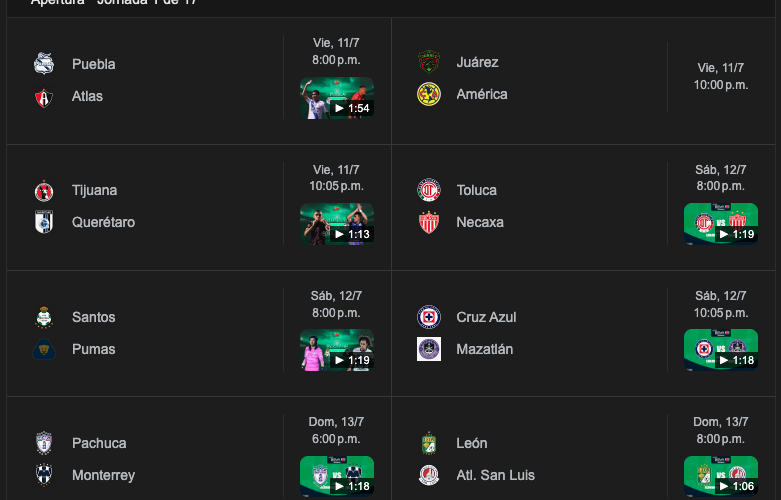Click the Atlas team crest
The image size is (781, 500).
coord(43,96)
